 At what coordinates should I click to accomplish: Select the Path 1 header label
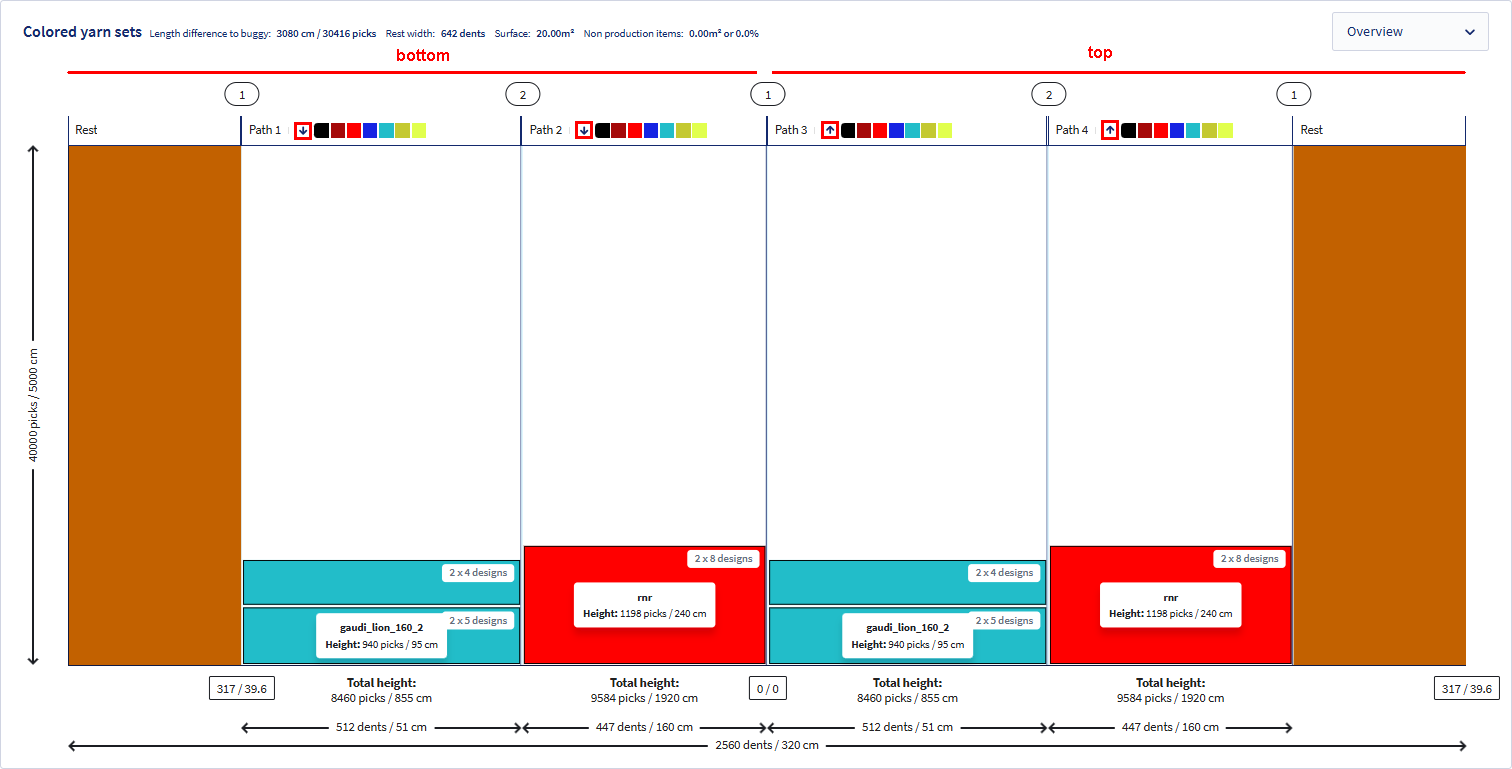265,130
